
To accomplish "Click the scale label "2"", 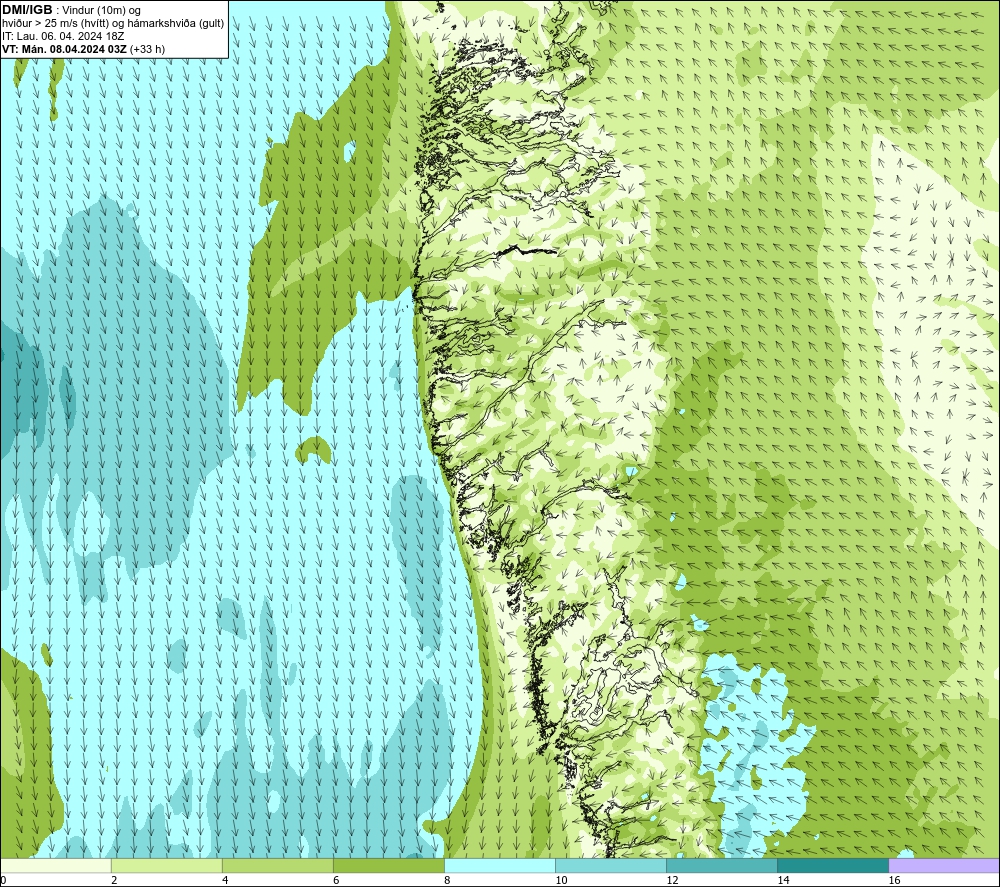I will coord(114,881).
